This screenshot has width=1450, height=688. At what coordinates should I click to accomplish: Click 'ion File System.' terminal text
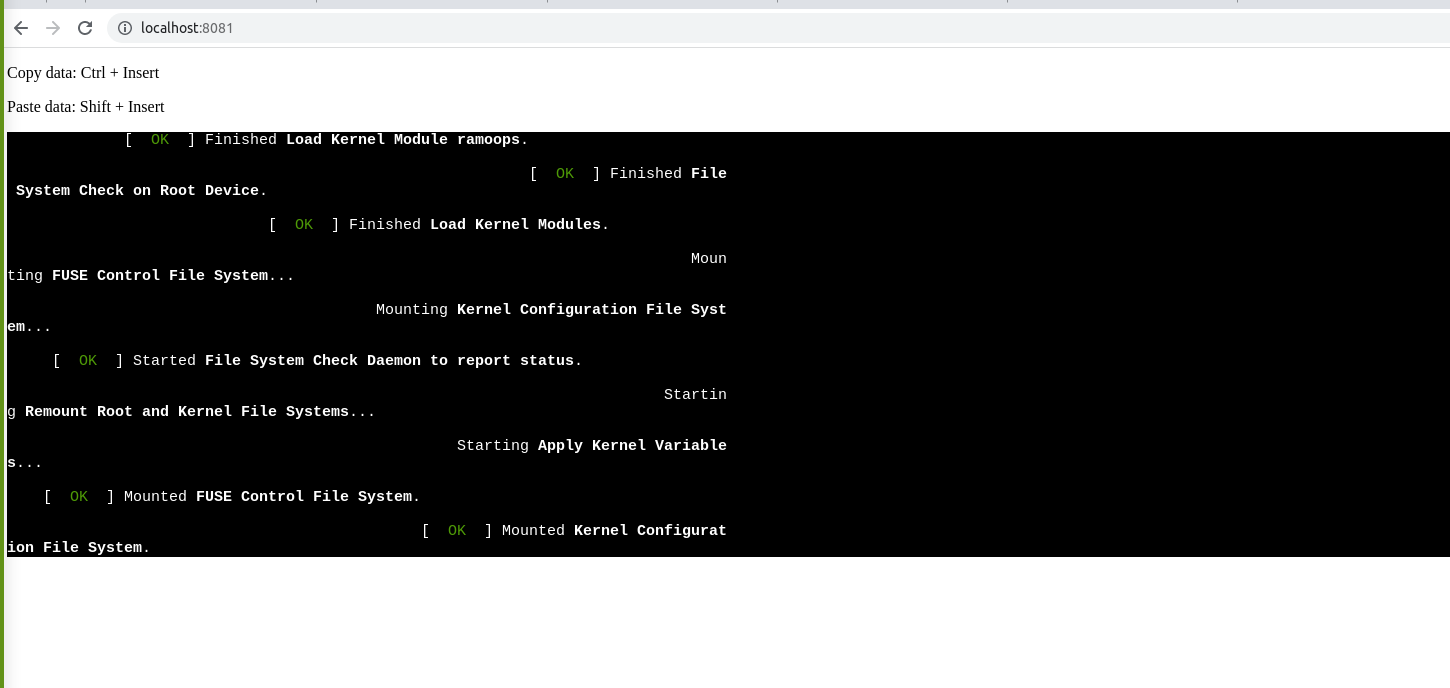tap(79, 548)
